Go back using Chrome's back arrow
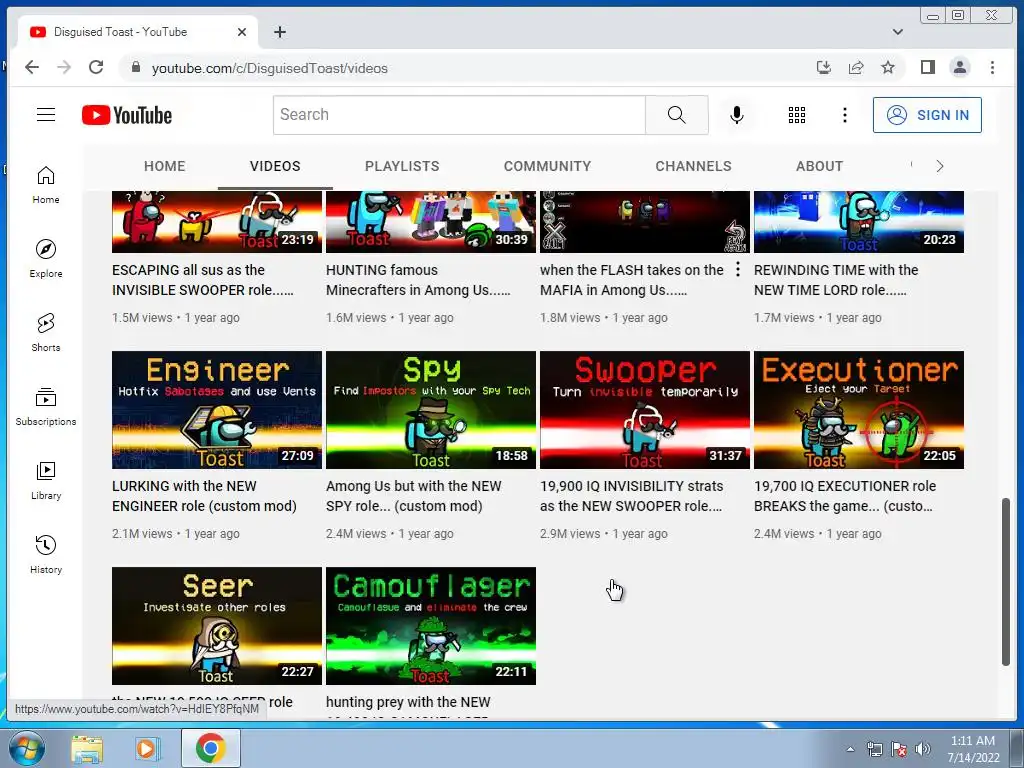The image size is (1024, 768). click(x=32, y=67)
